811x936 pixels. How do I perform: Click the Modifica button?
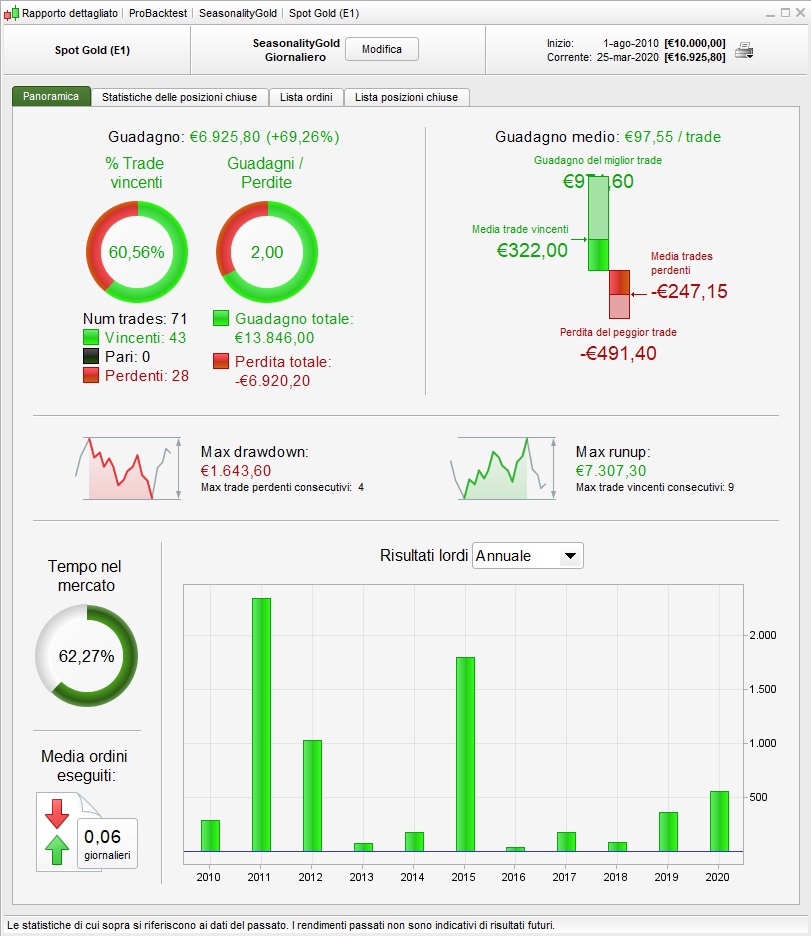point(382,49)
